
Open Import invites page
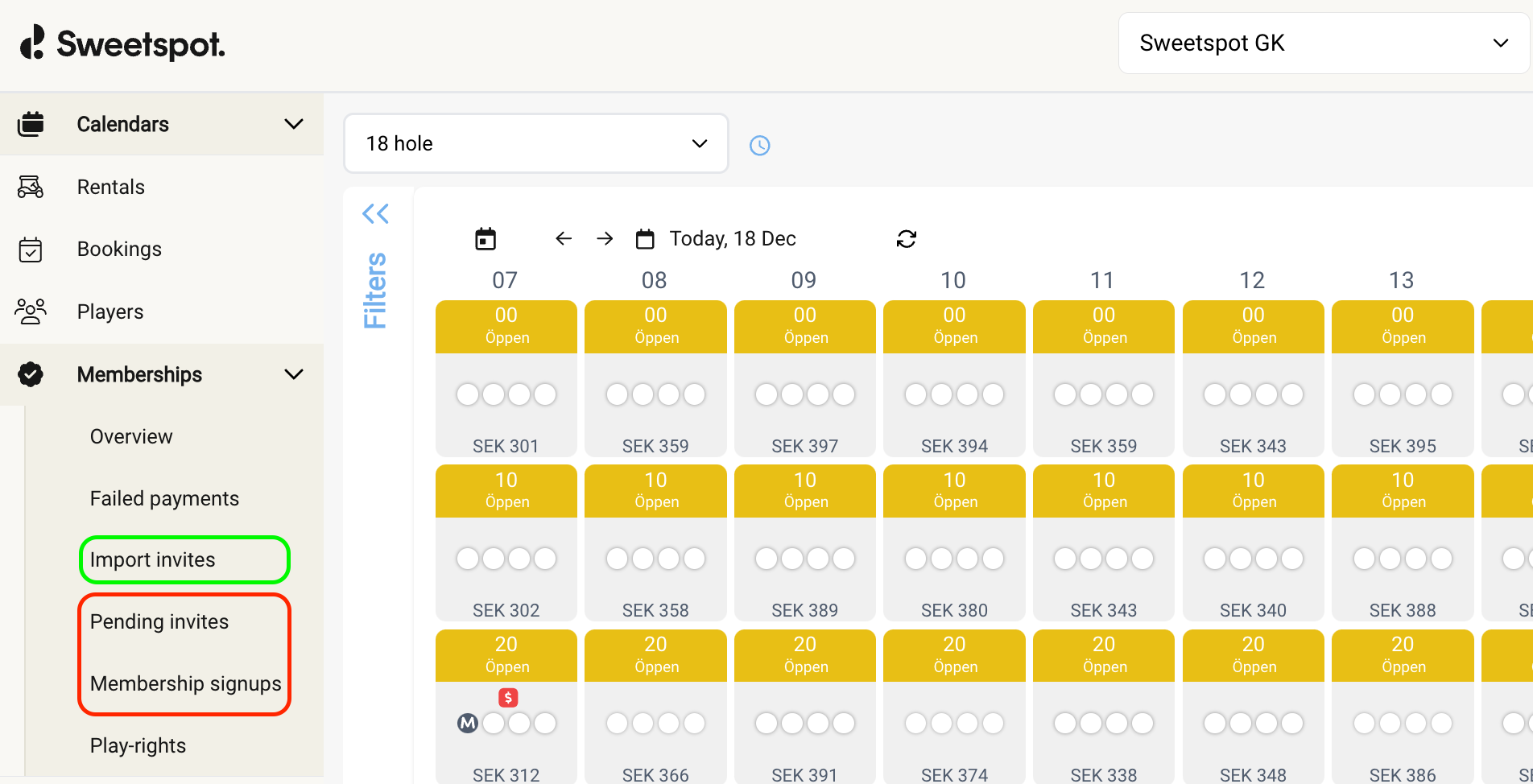pos(153,559)
